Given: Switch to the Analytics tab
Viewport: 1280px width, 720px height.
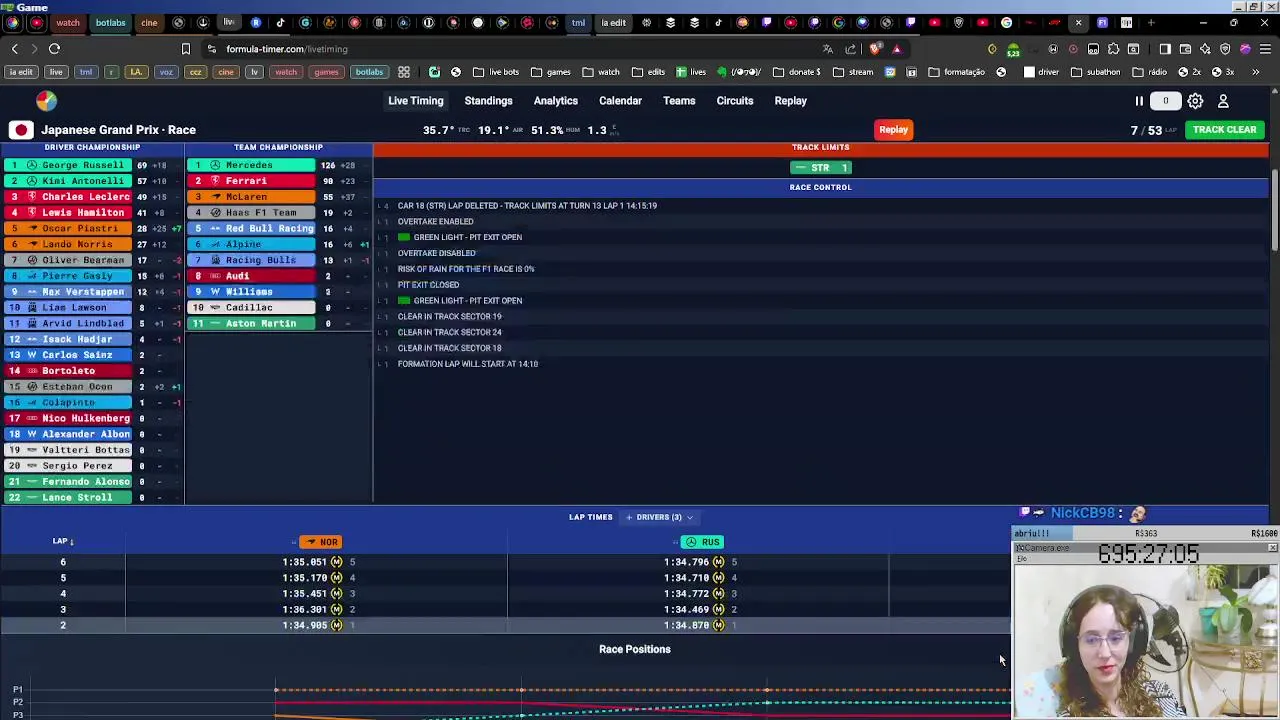Looking at the screenshot, I should 555,101.
